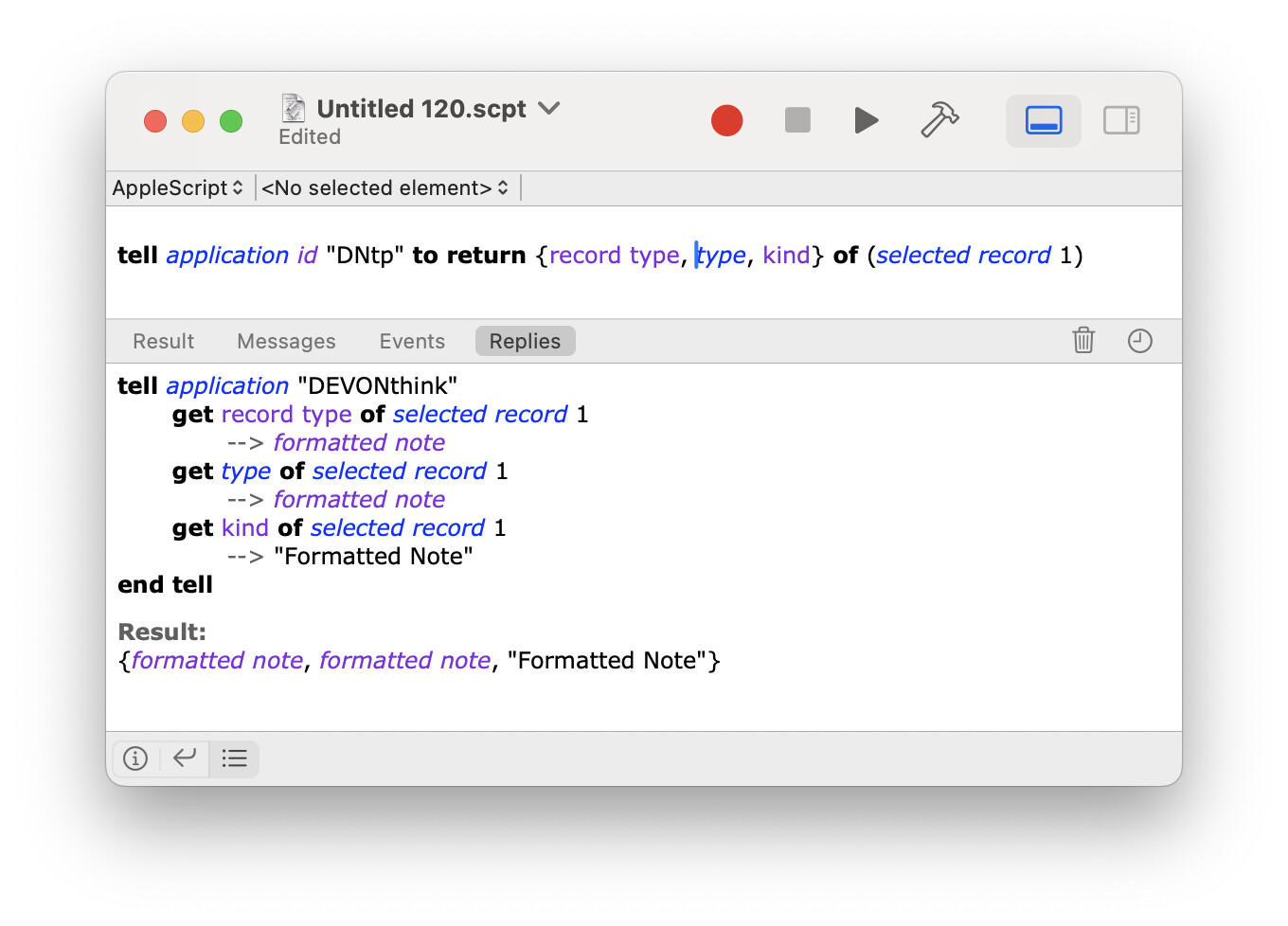Switch to the Events tab
The height and width of the screenshot is (926, 1288).
point(412,341)
